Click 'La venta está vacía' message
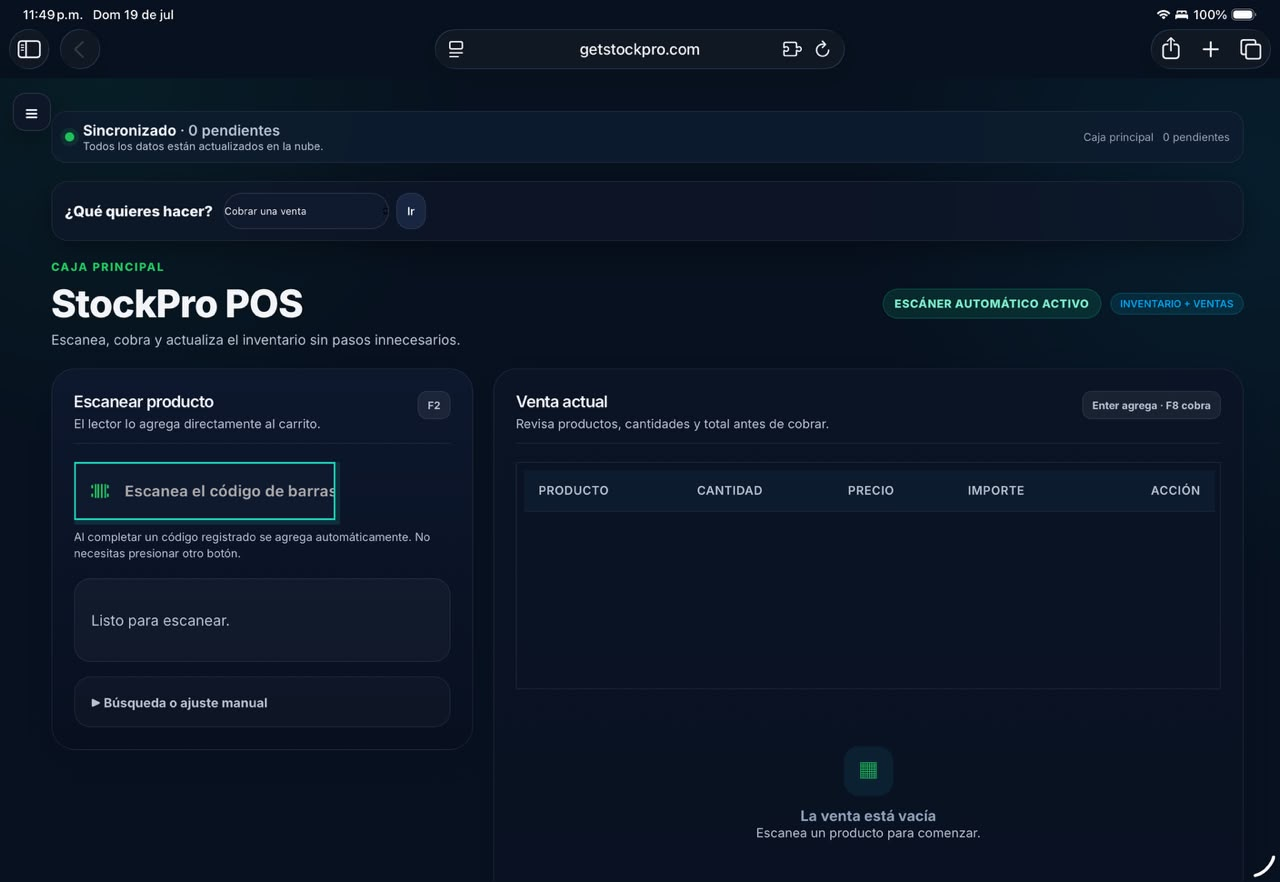The width and height of the screenshot is (1280, 882). click(868, 816)
